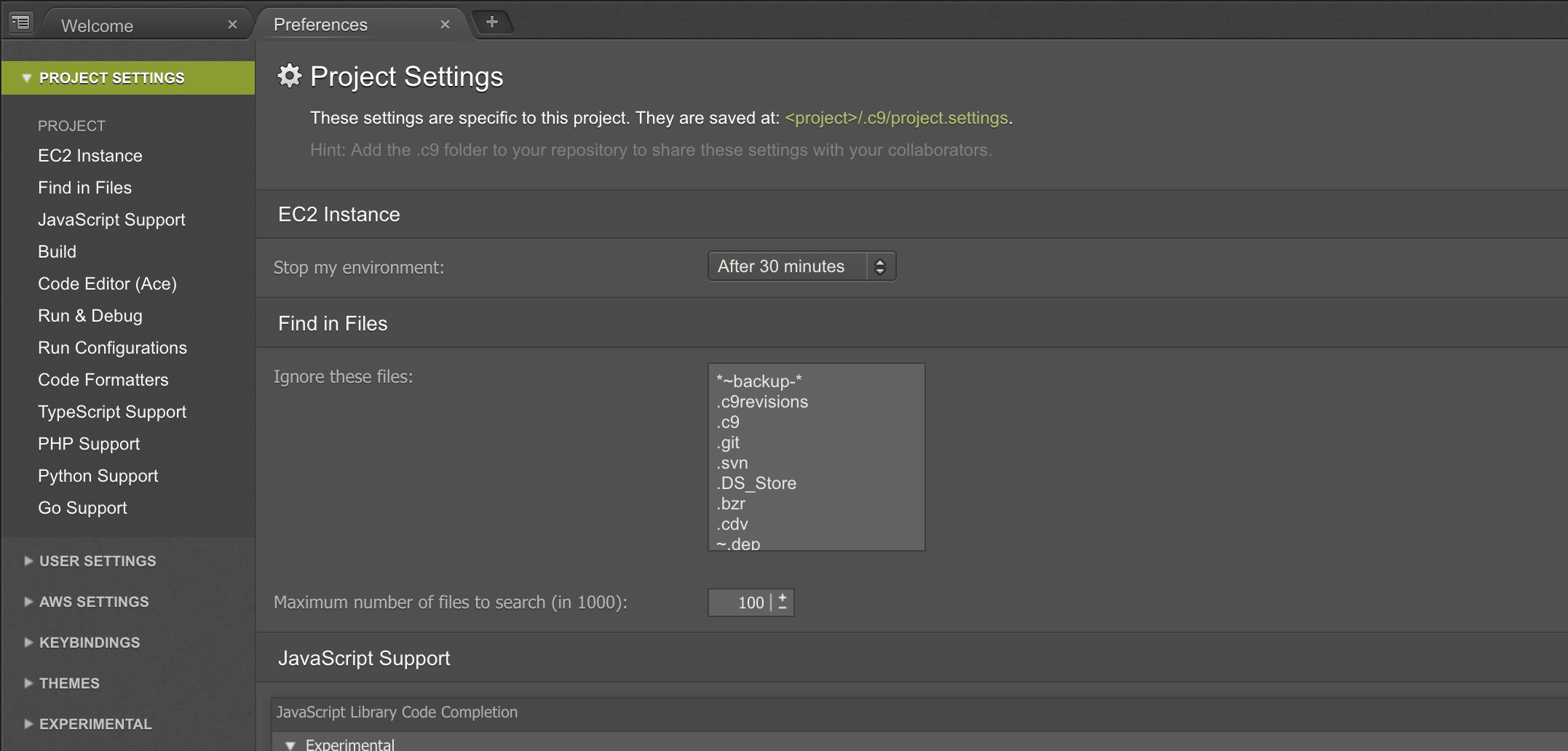This screenshot has width=1568, height=751.
Task: Expand the Themes section
Action: click(x=69, y=683)
